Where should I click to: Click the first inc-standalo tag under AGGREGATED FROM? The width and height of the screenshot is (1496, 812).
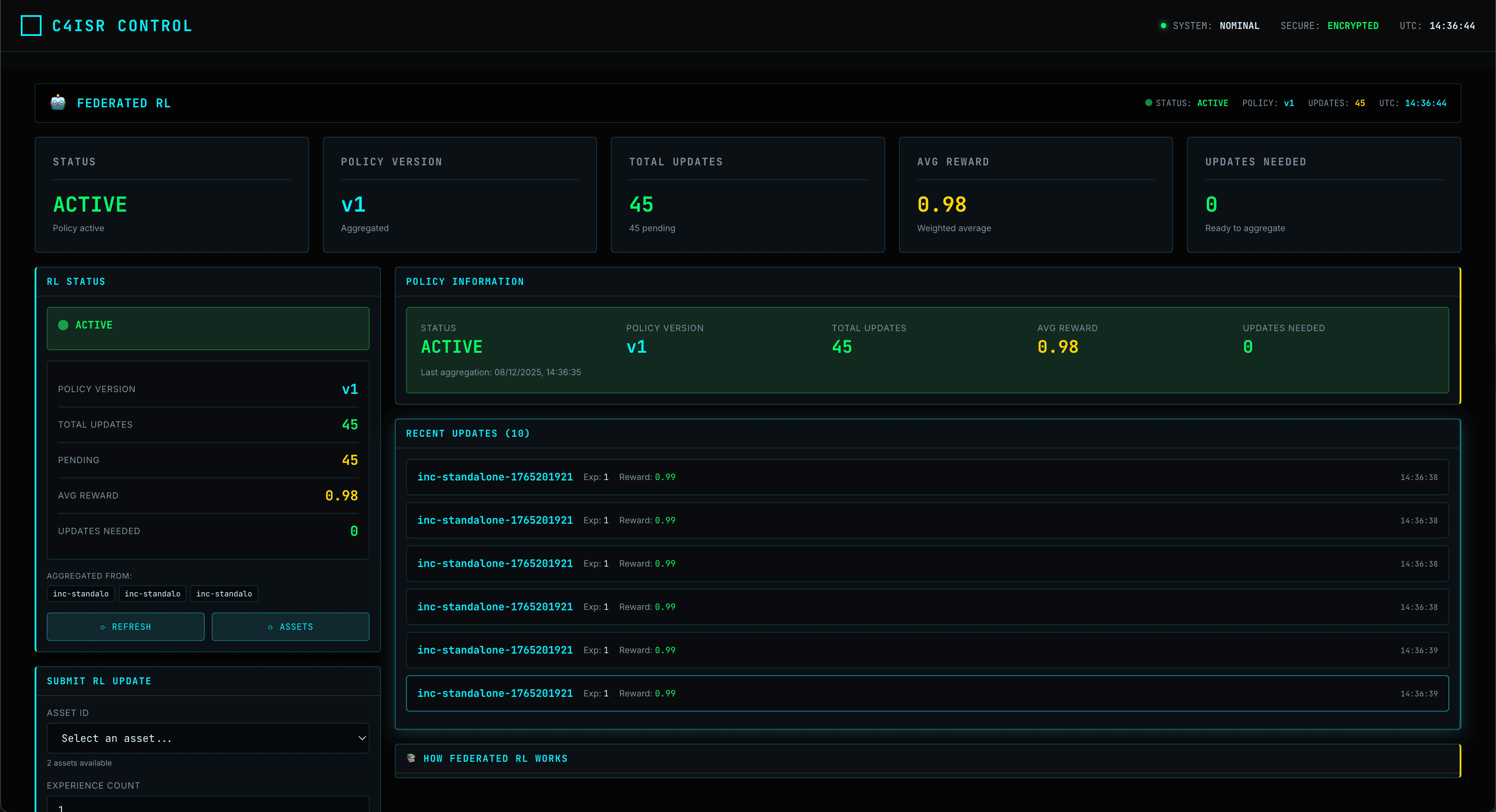click(x=81, y=593)
